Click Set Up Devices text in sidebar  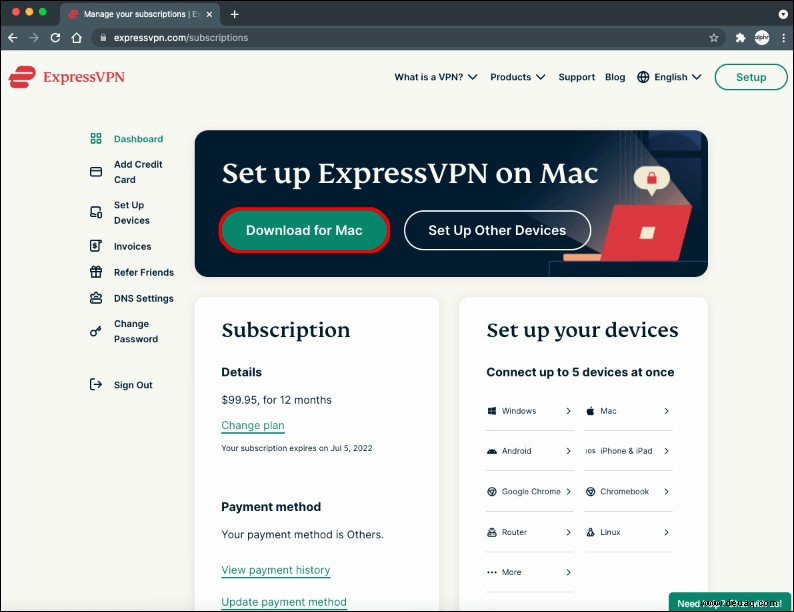pos(132,213)
